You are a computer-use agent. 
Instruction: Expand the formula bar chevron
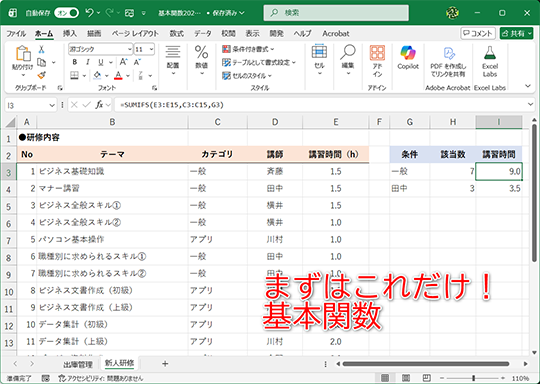pos(530,104)
